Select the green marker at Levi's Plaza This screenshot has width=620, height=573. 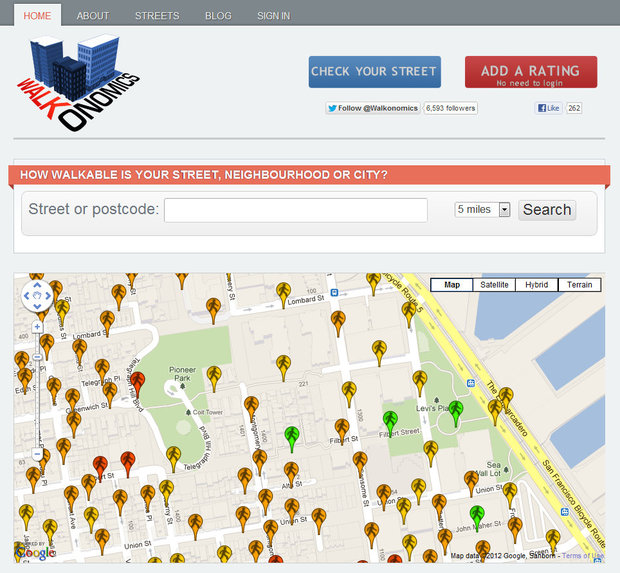click(x=456, y=410)
